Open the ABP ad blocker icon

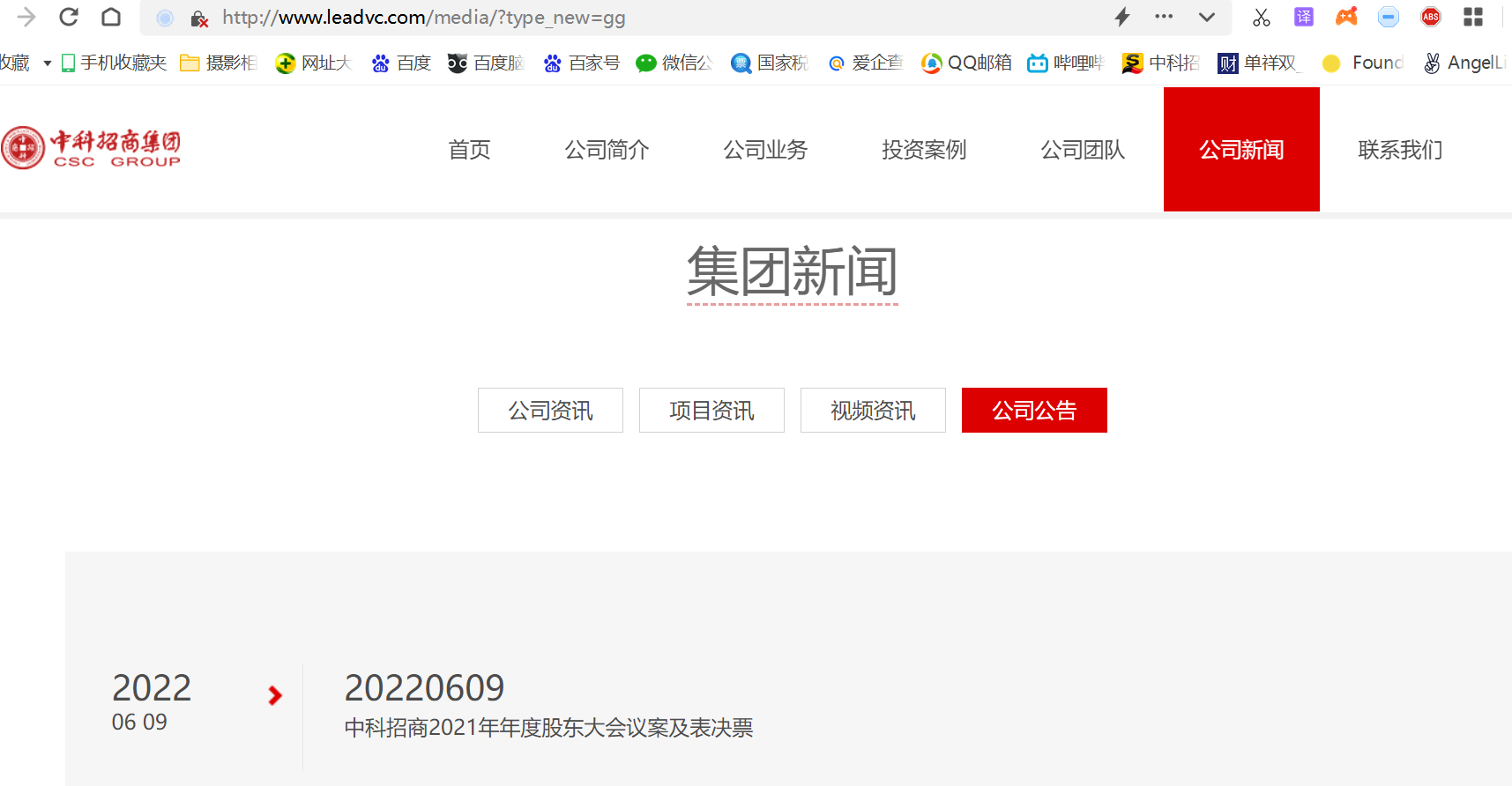[1431, 17]
